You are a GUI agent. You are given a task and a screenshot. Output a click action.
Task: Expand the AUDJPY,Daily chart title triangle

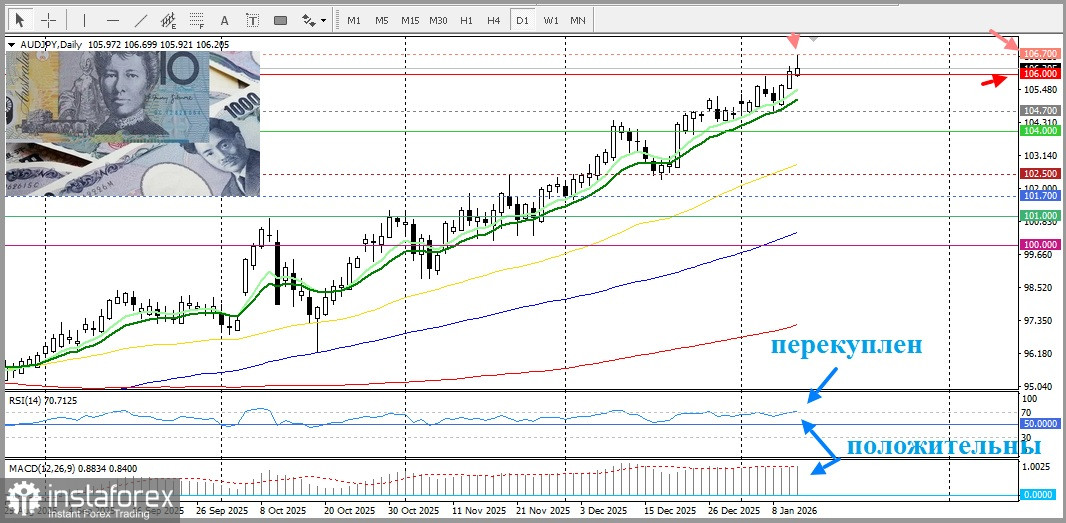(x=11, y=45)
